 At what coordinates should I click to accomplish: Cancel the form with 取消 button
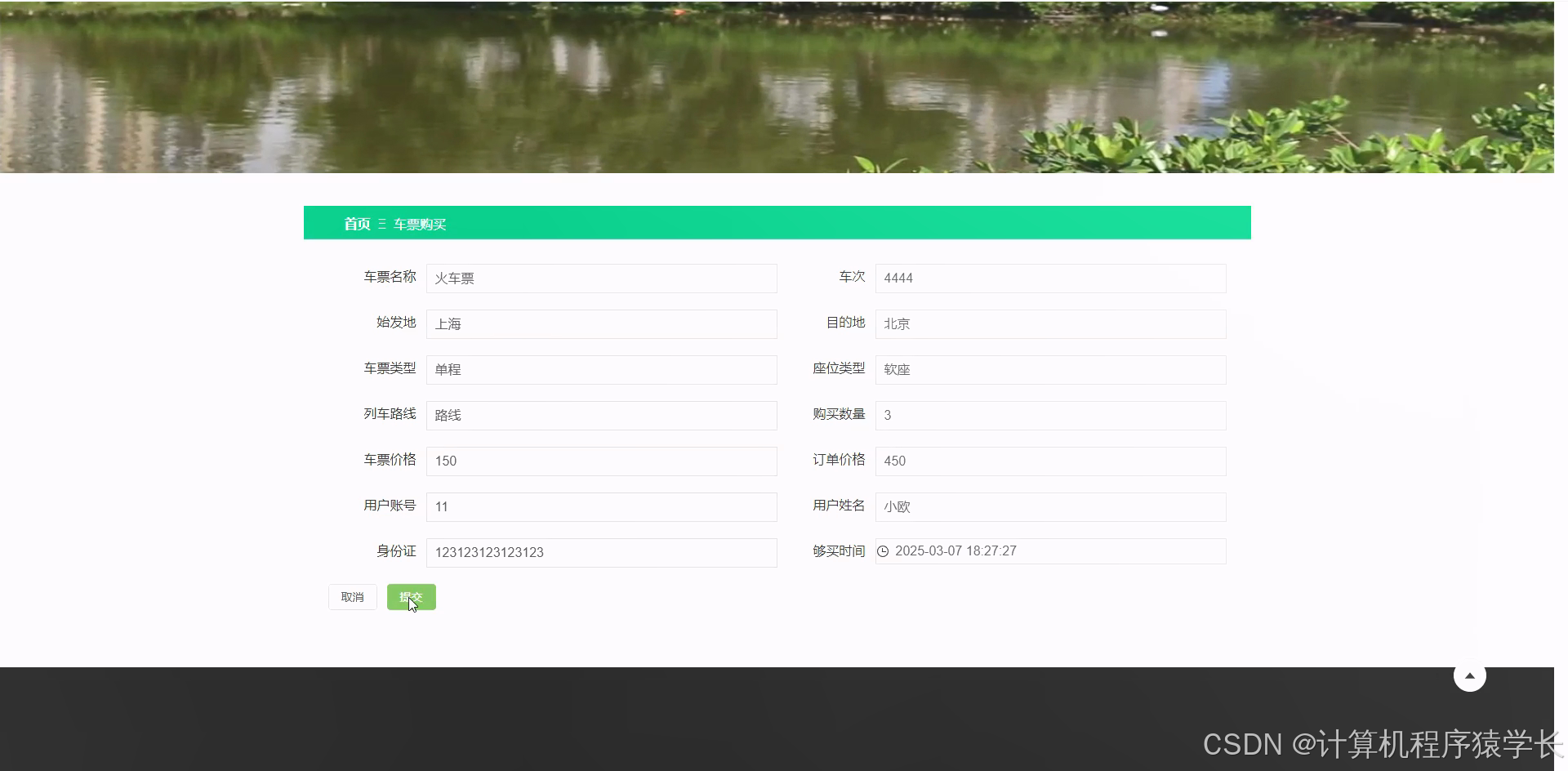click(x=353, y=597)
